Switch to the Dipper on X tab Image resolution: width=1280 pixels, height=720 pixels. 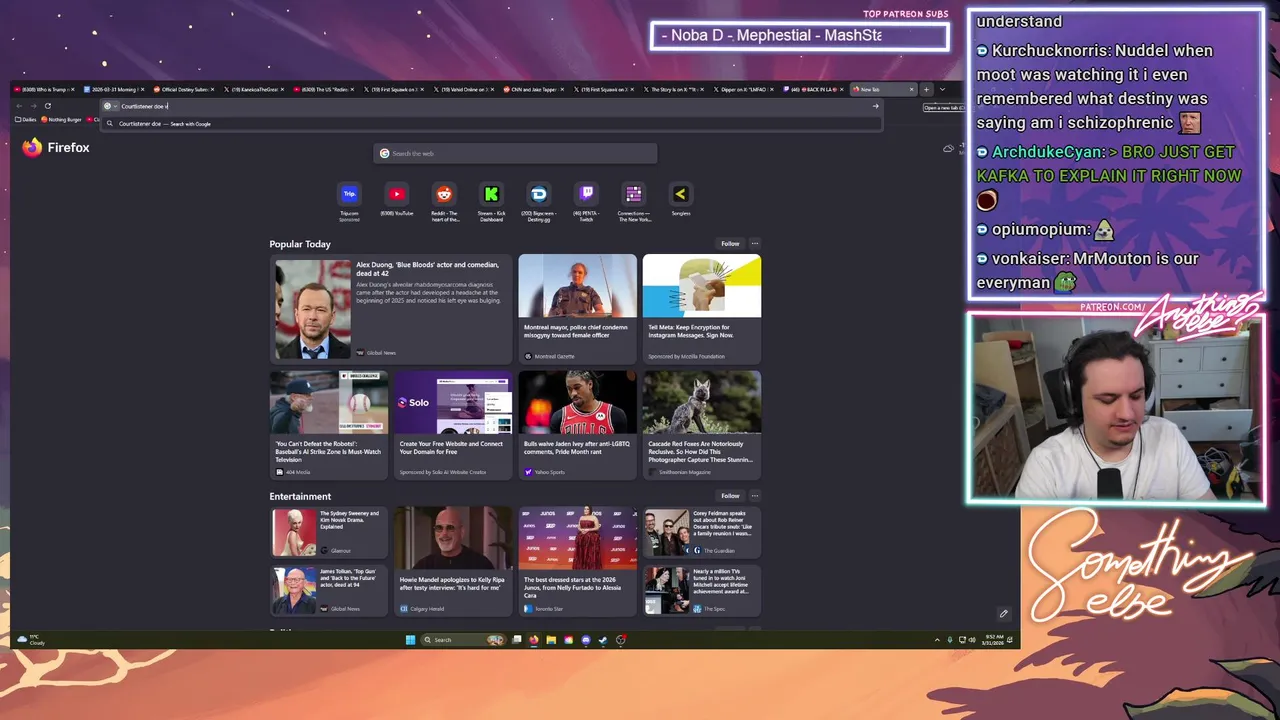[745, 89]
